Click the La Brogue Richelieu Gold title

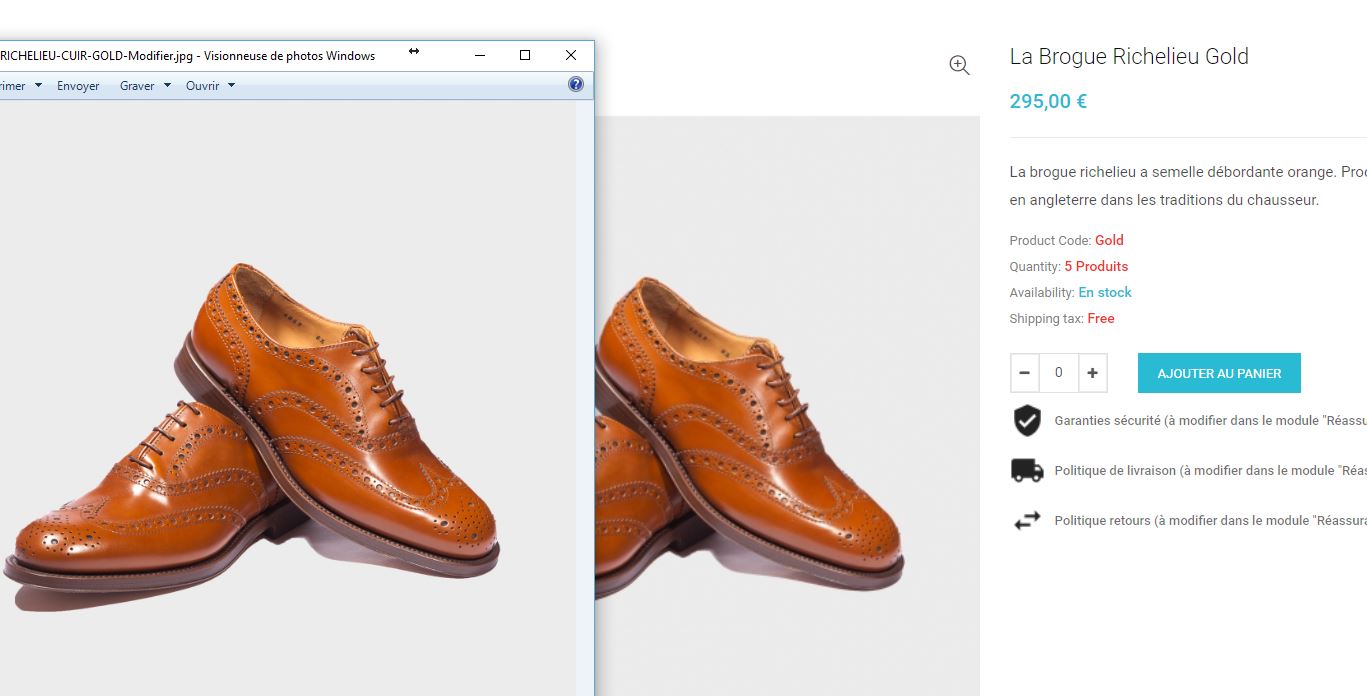(x=1129, y=56)
